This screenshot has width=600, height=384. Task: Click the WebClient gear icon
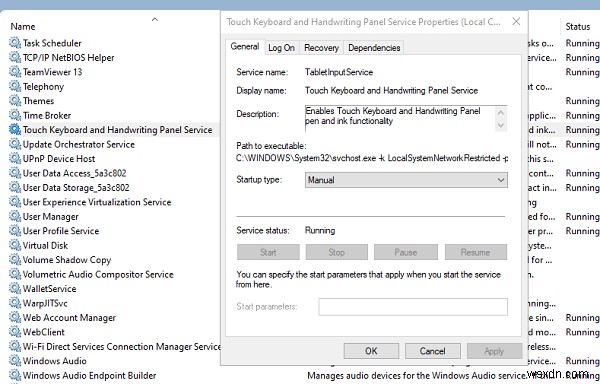tap(15, 332)
